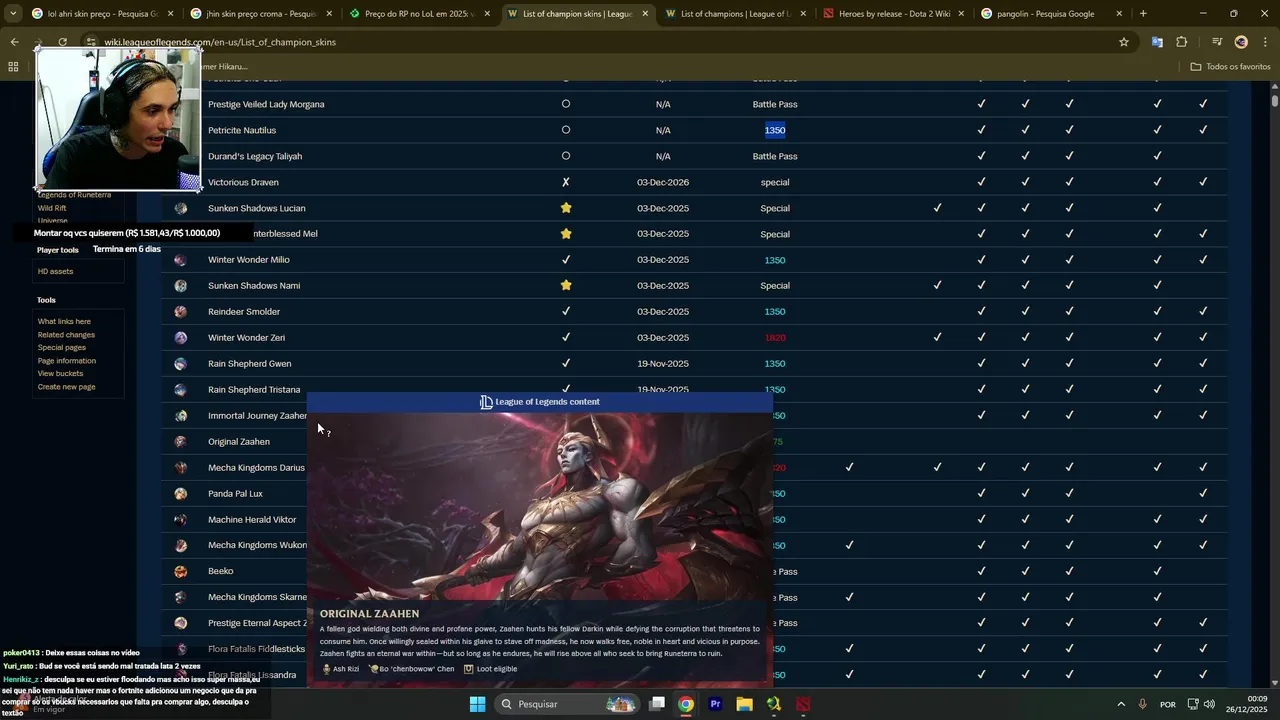Switch to 'lol ahri skin preço' tab
Screen dimensions: 1280x720
[x=103, y=14]
